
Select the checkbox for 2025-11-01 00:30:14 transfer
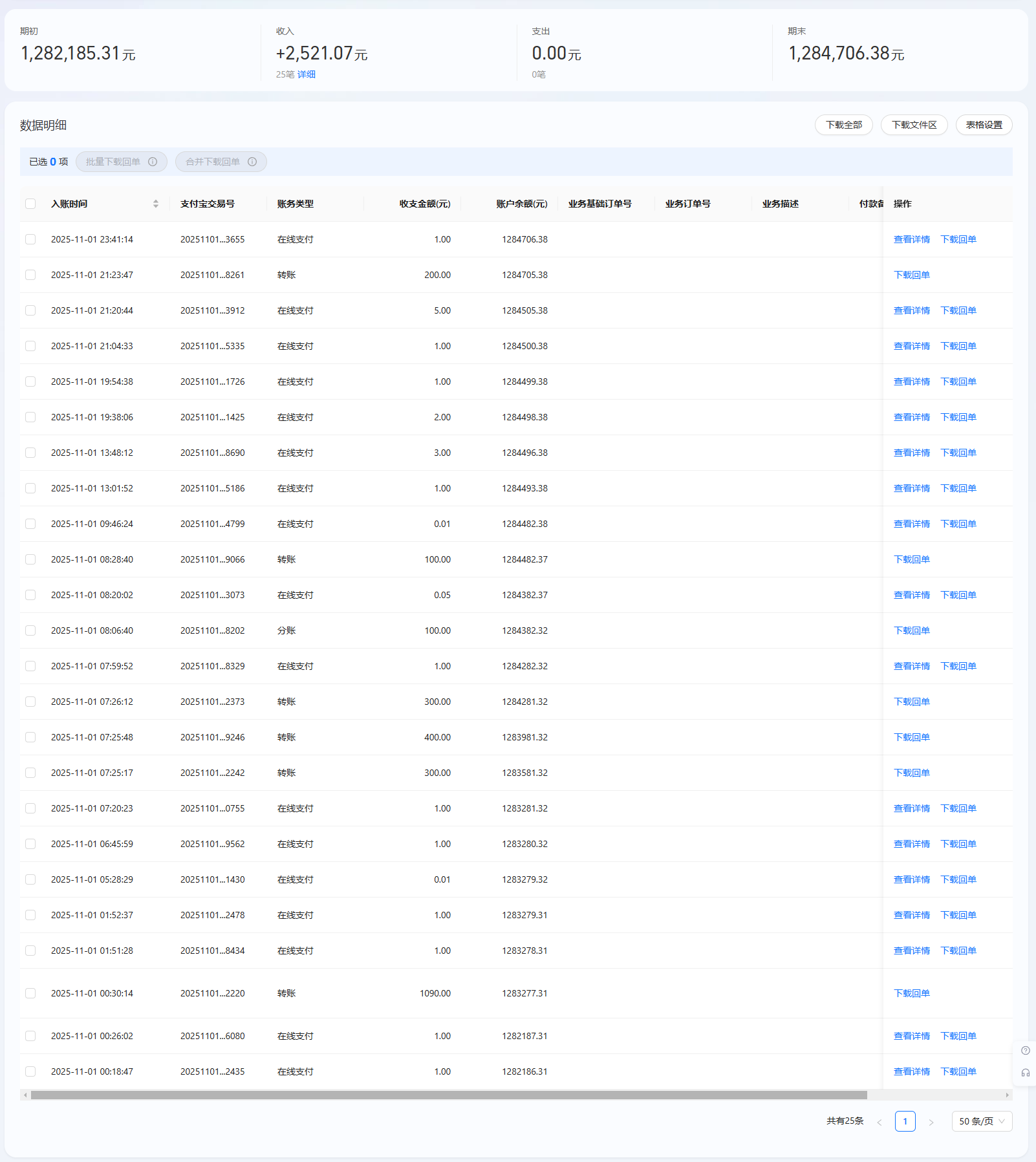[30, 993]
